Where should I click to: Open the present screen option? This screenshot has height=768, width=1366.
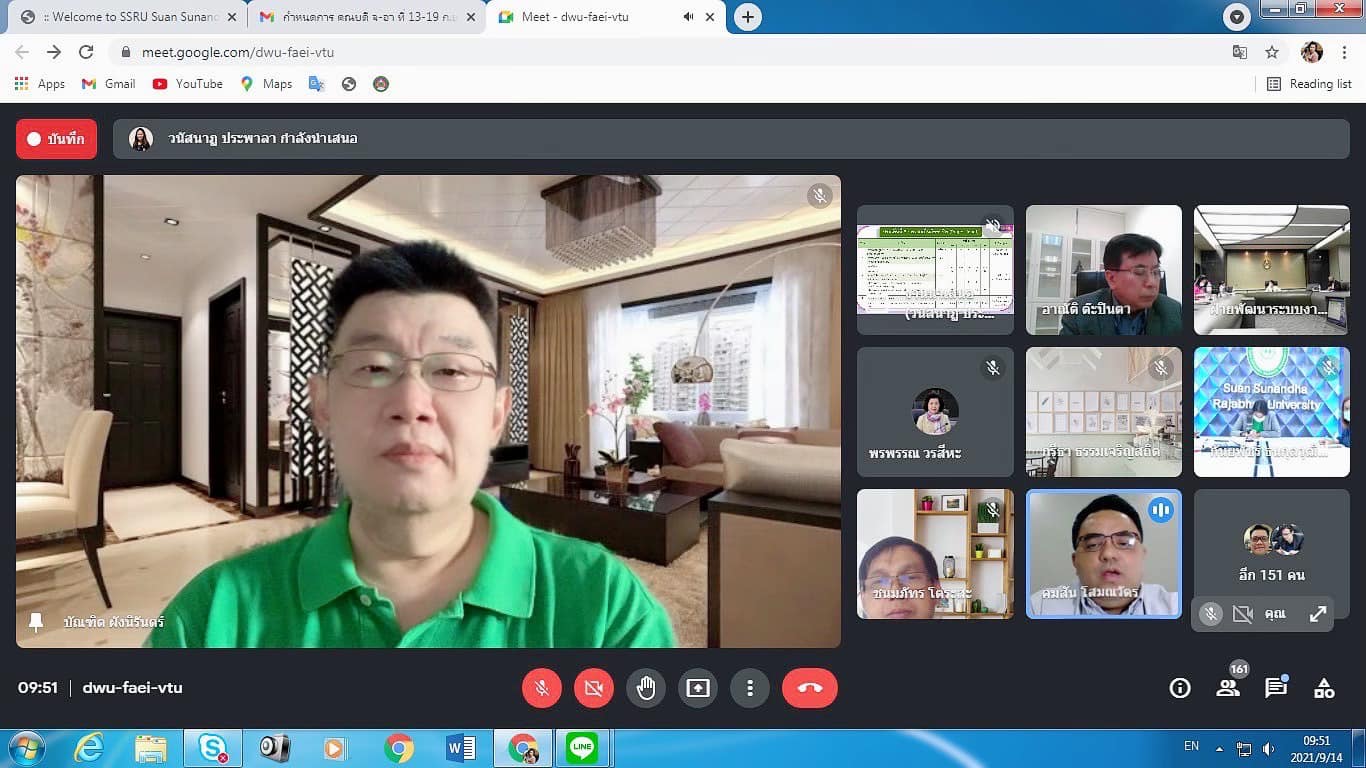coord(698,688)
